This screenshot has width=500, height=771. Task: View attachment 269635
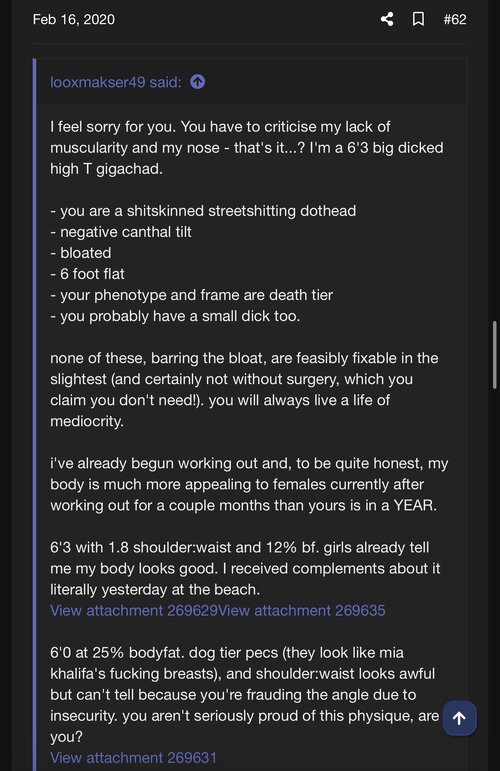302,610
